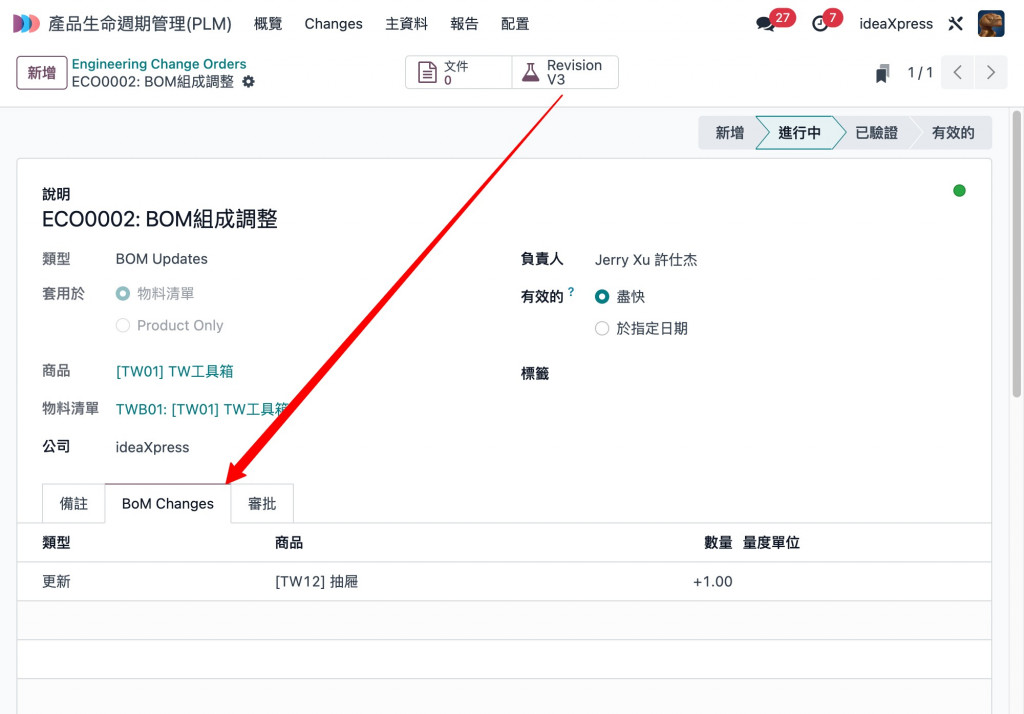1024x714 pixels.
Task: Switch to the BoM Changes tab
Action: [168, 504]
